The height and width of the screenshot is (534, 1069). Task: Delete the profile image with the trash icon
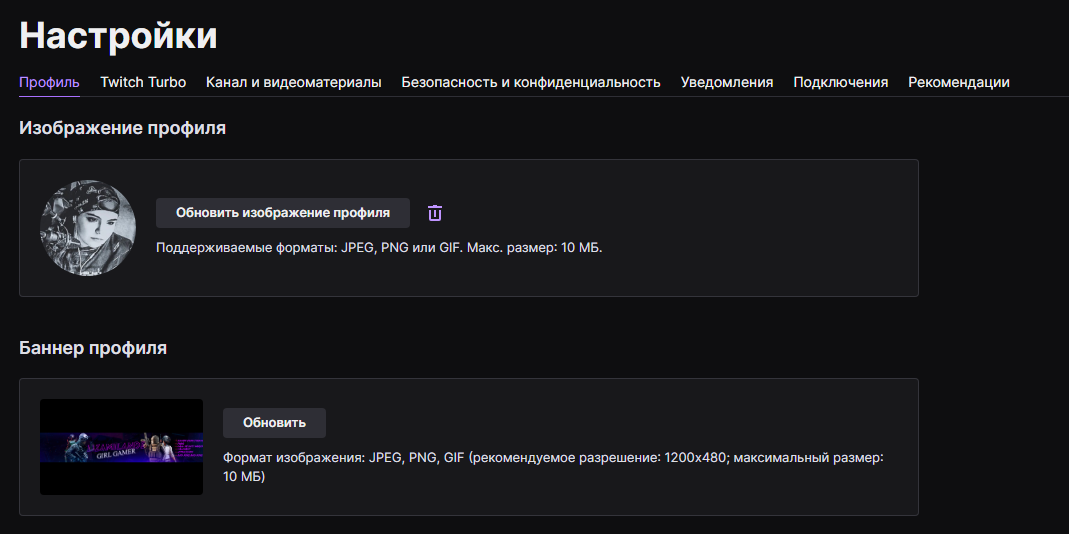[x=435, y=213]
